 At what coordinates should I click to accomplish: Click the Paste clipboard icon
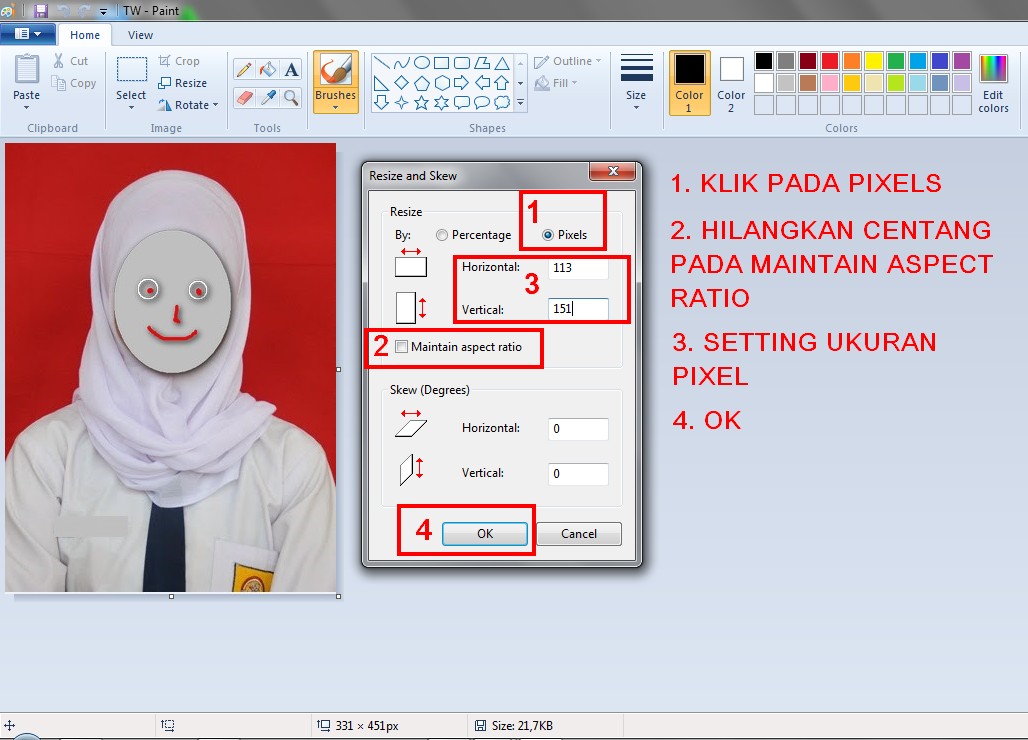point(27,70)
